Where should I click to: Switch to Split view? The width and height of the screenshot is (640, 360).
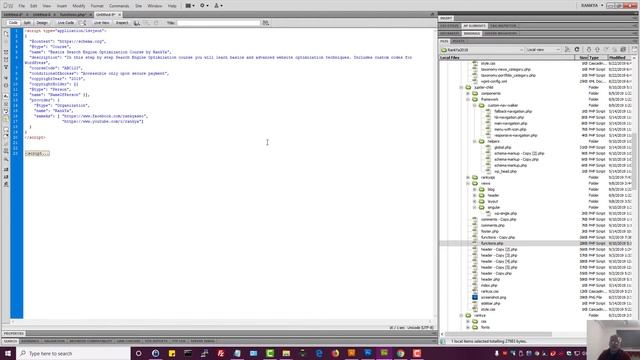[27, 23]
